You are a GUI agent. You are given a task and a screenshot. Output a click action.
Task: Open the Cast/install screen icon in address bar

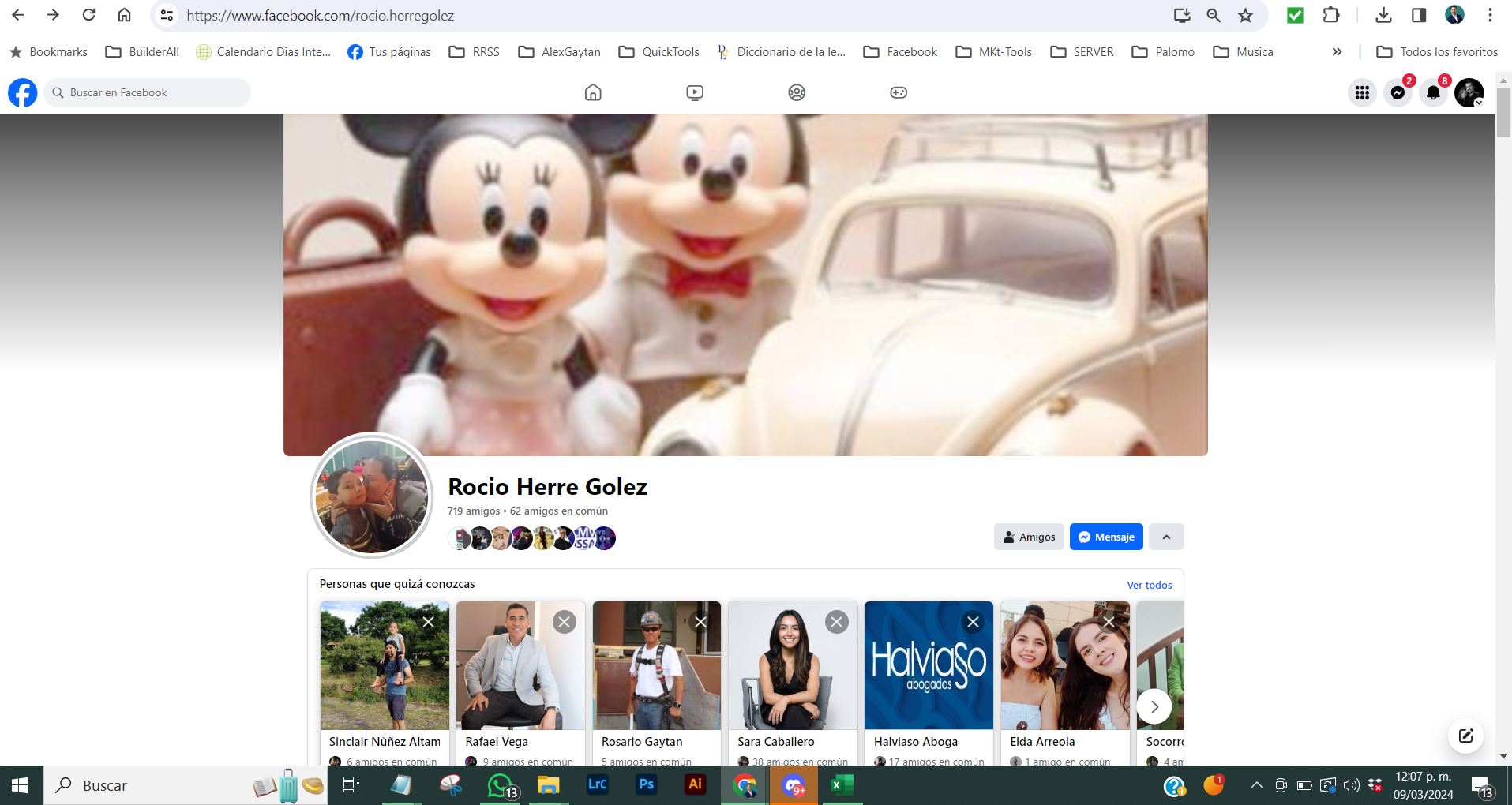coord(1181,15)
